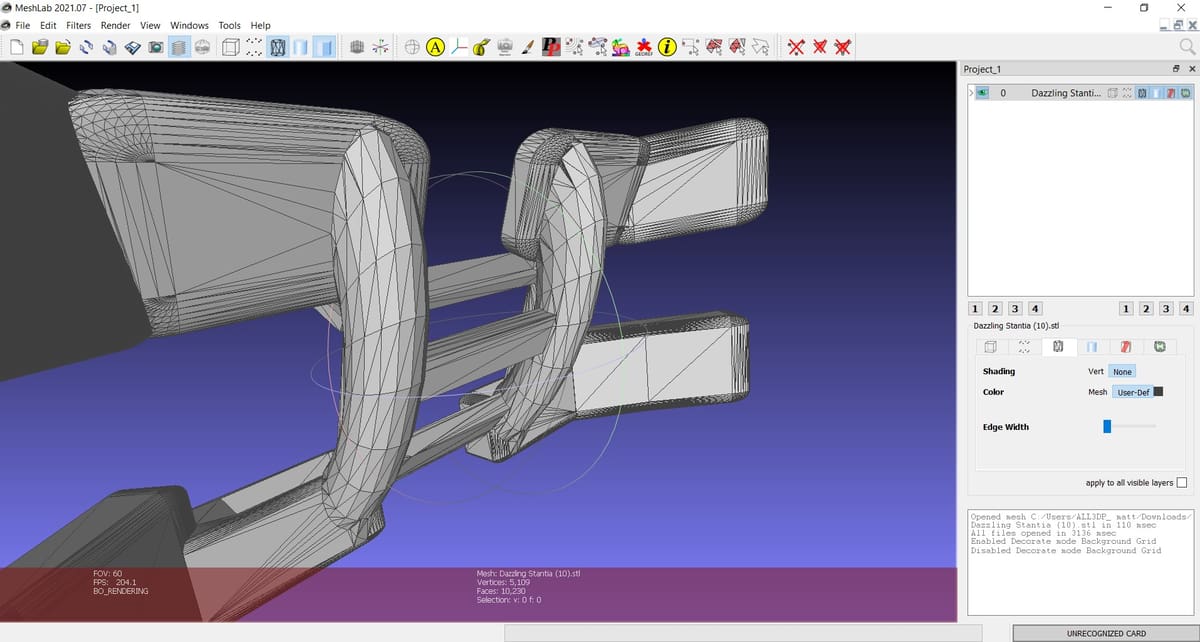Toggle orthographic camera icon
1200x642 pixels.
357,47
